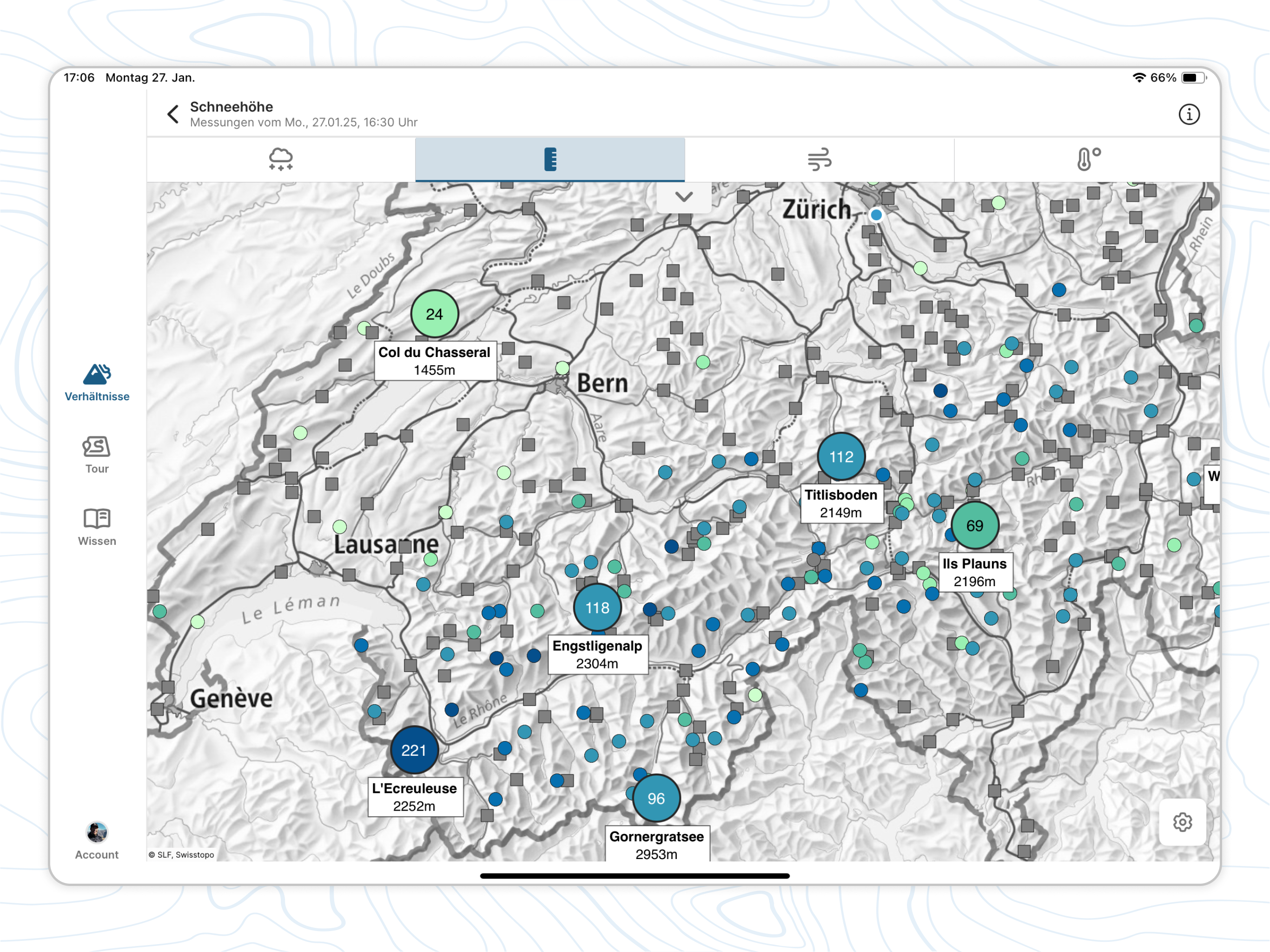This screenshot has height=952, width=1270.
Task: Open the Verhältnisse section
Action: pos(97,383)
